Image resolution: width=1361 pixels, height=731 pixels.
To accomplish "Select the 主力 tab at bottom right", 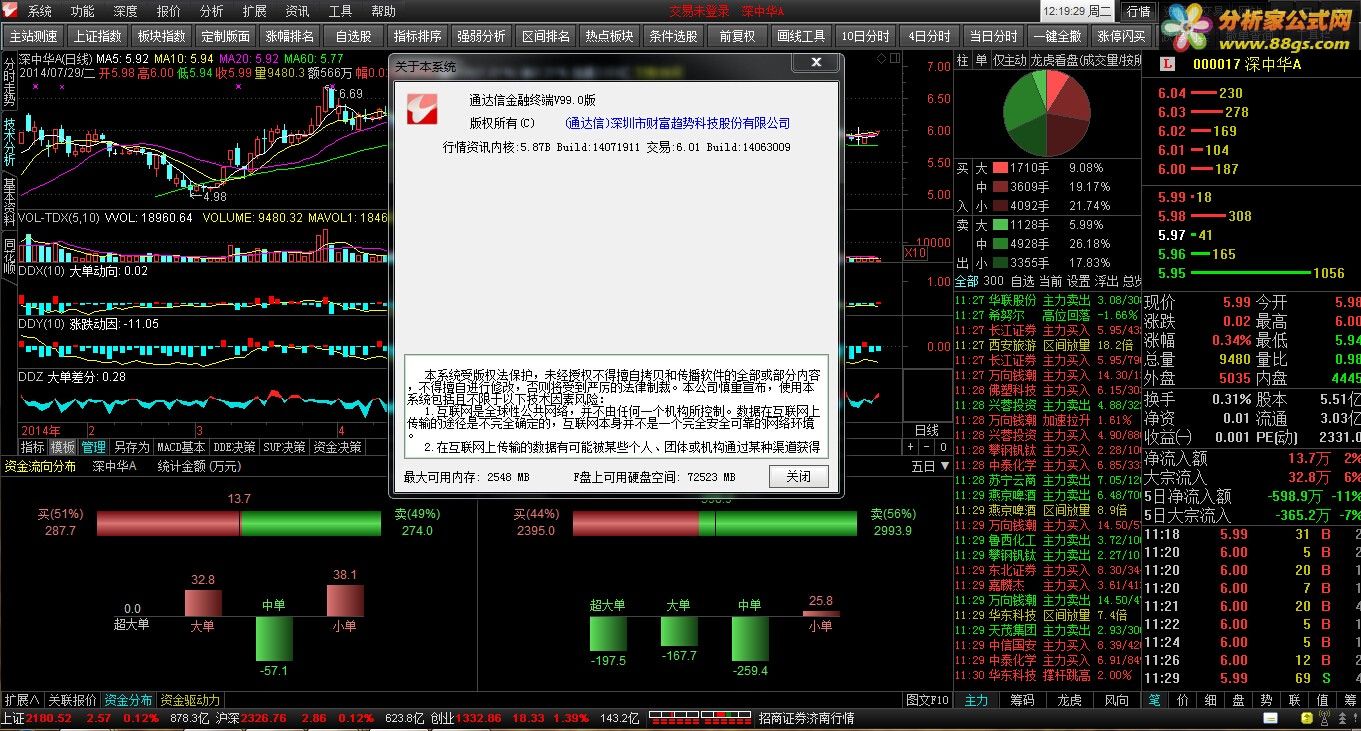I will (x=976, y=700).
